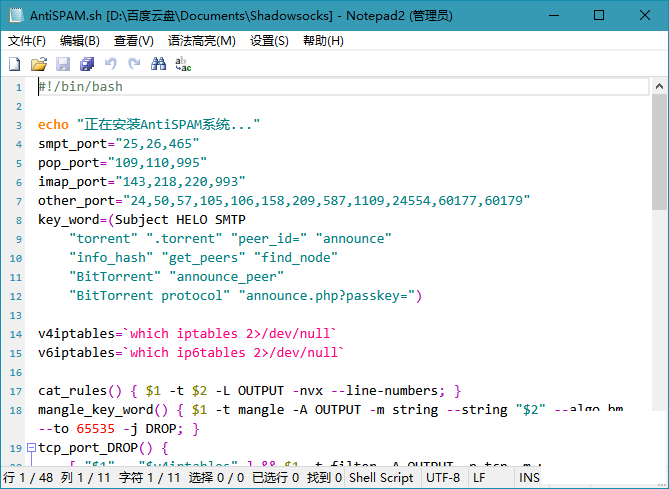Viewport: 669px width, 489px height.
Task: Click the LF line ending status entry
Action: click(x=480, y=477)
